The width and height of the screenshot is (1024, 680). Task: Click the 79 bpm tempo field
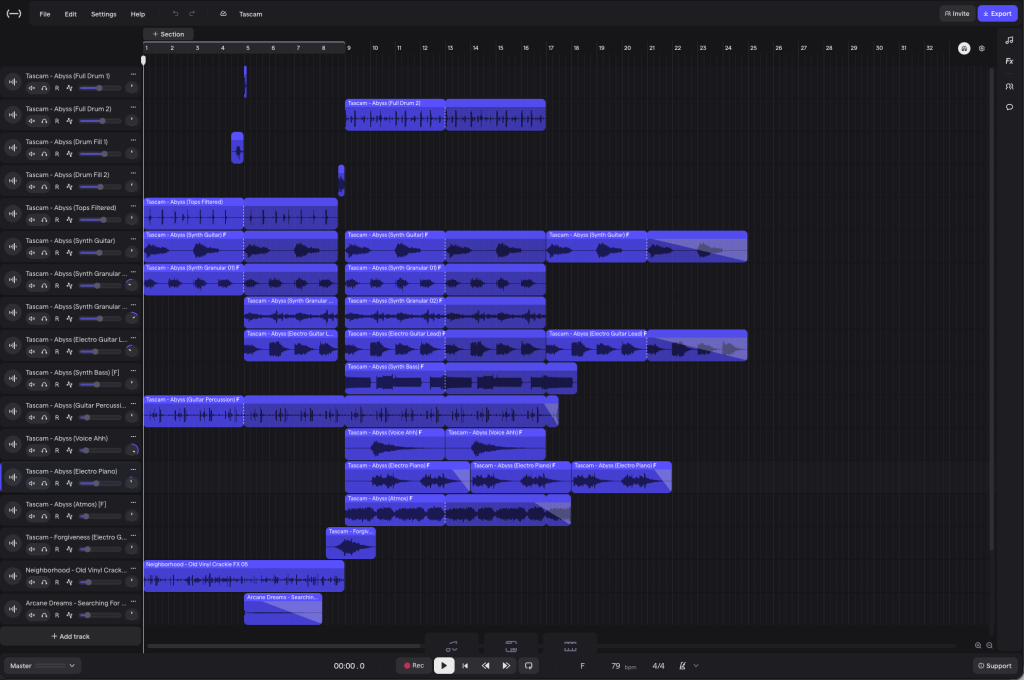click(x=622, y=666)
